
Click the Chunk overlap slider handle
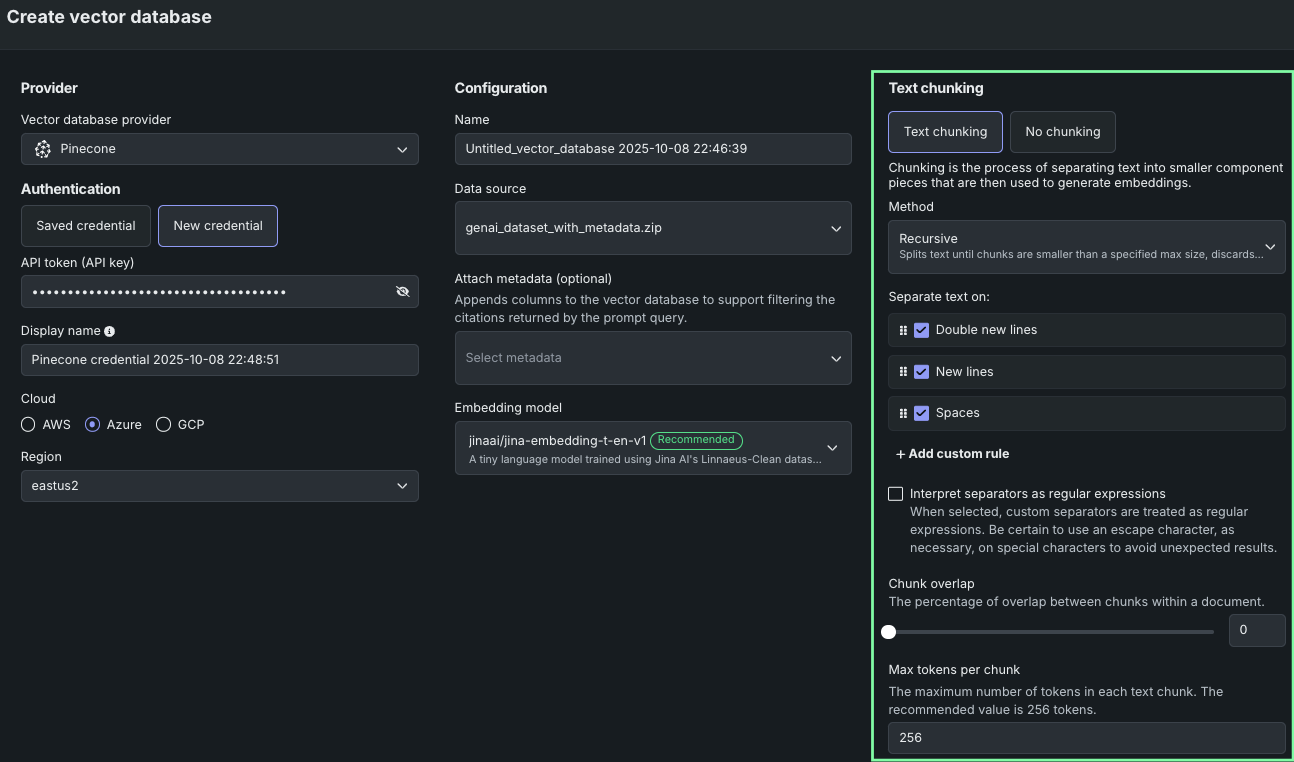click(888, 632)
